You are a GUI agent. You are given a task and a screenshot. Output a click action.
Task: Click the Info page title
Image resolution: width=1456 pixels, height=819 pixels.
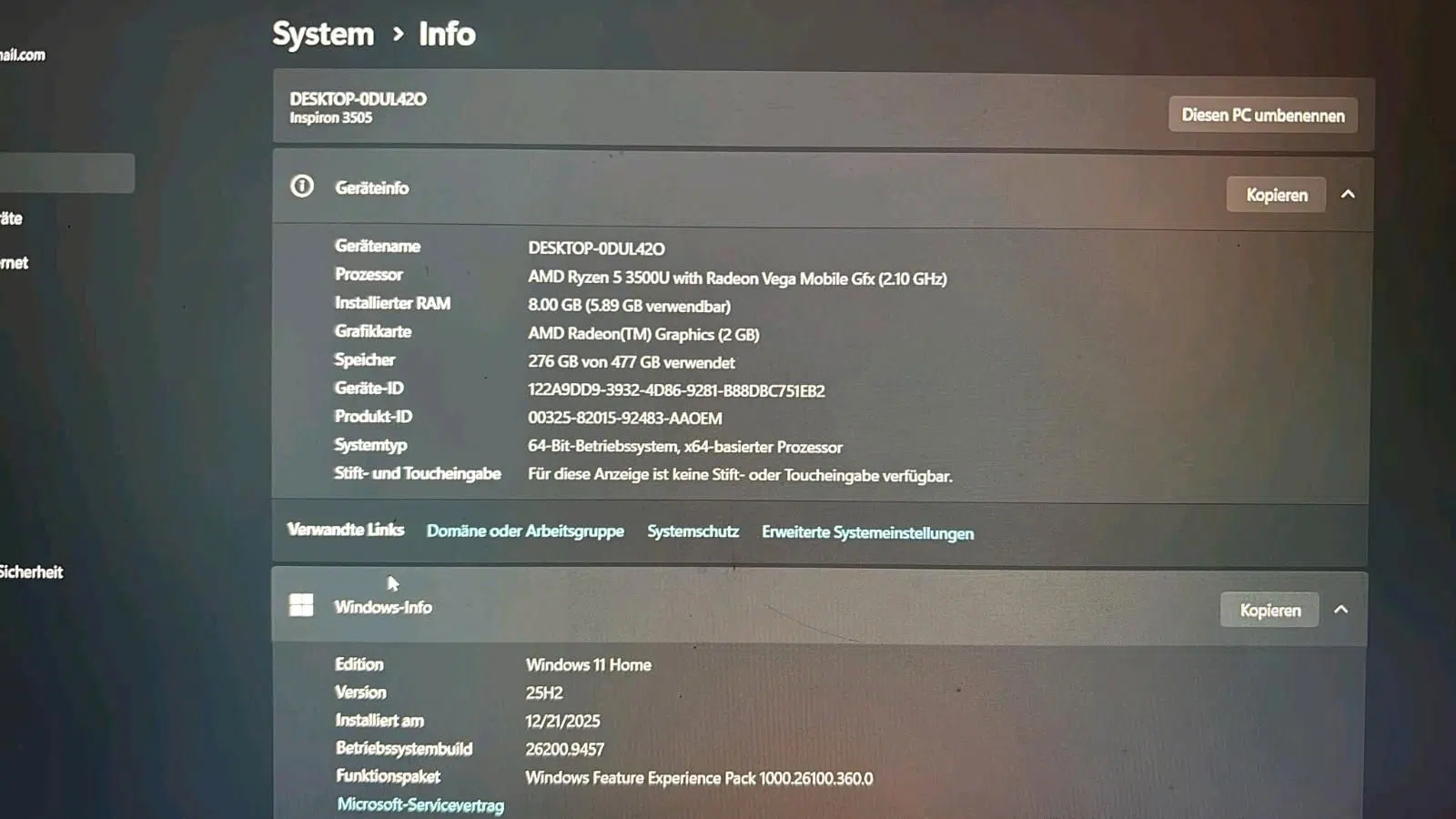(x=447, y=35)
